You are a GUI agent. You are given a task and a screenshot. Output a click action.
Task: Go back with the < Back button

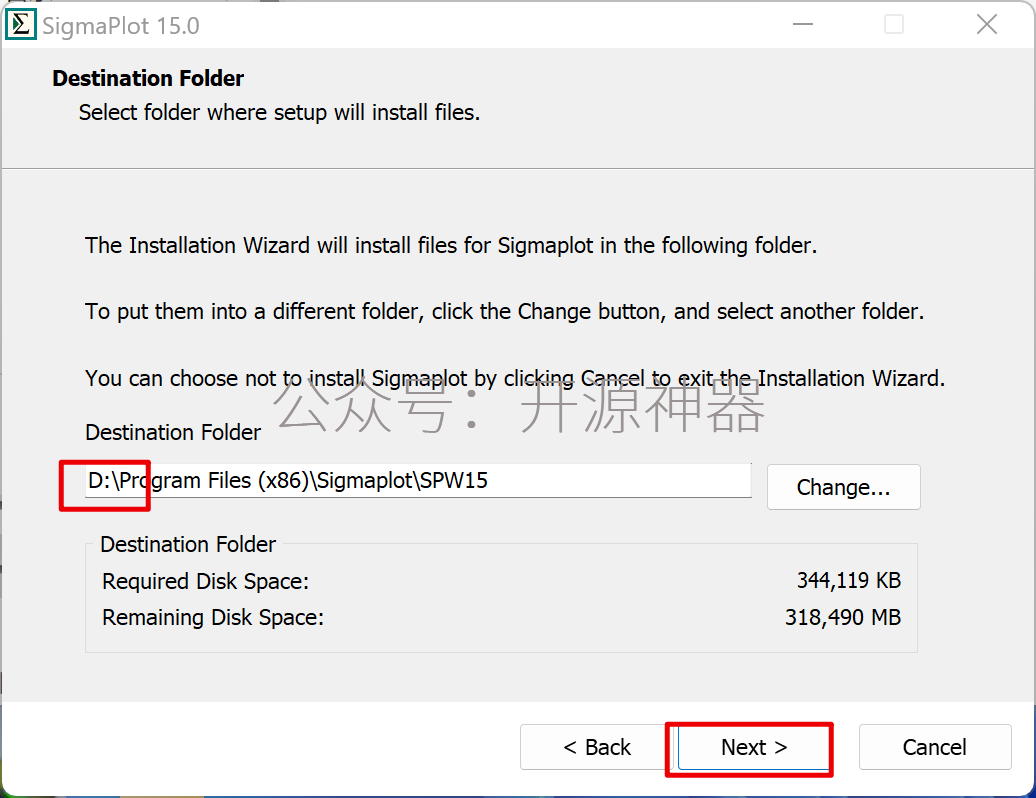pos(597,747)
